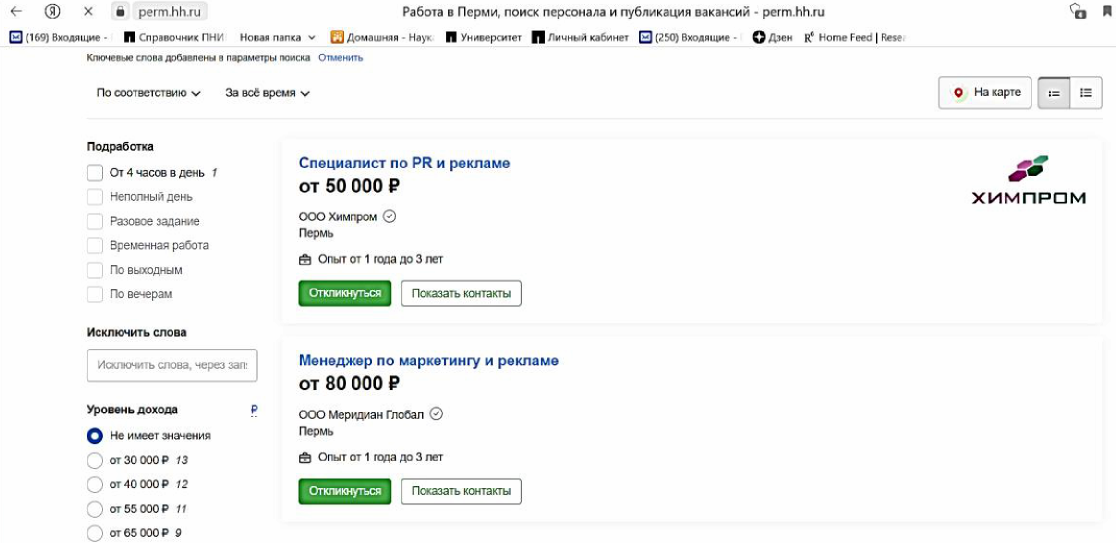
Task: Open the Химпром company logo
Action: pos(1028,179)
